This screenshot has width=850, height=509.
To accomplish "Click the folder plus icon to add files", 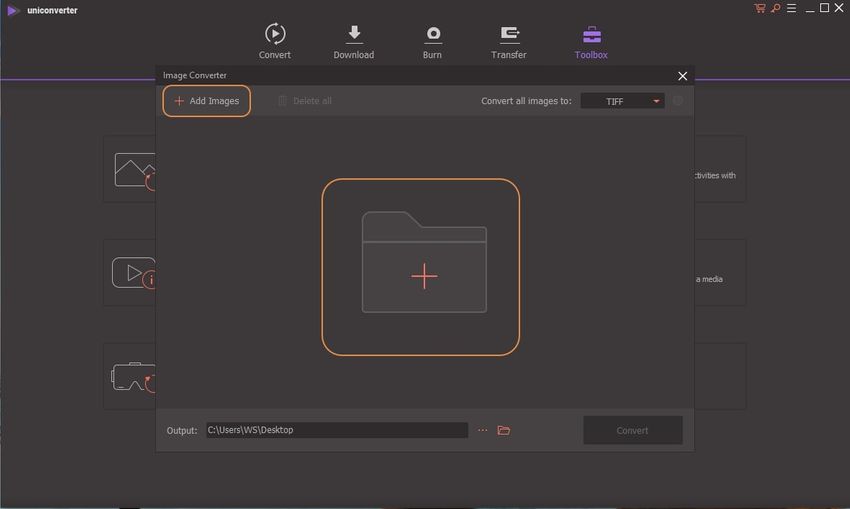I will [423, 265].
